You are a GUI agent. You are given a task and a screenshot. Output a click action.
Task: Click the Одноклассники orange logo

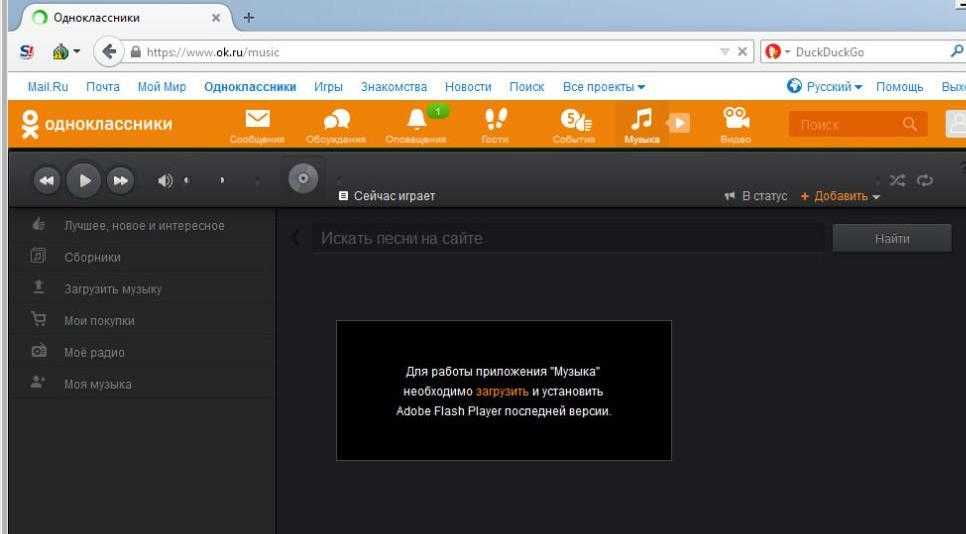(97, 124)
